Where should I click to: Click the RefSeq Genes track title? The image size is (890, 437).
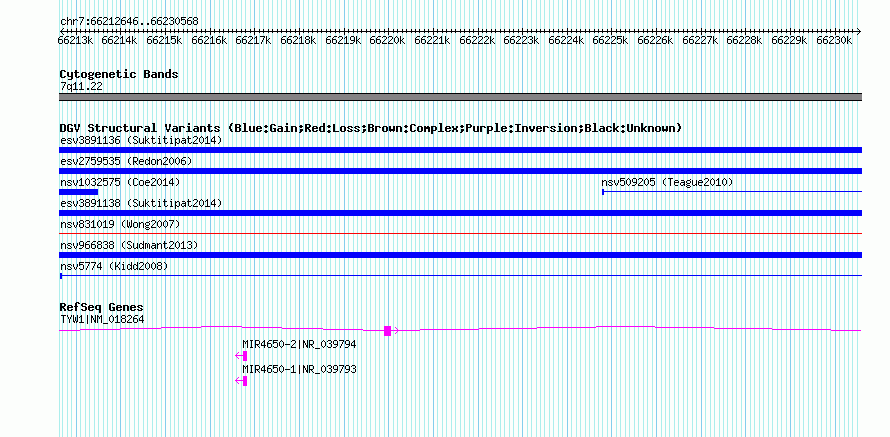102,308
